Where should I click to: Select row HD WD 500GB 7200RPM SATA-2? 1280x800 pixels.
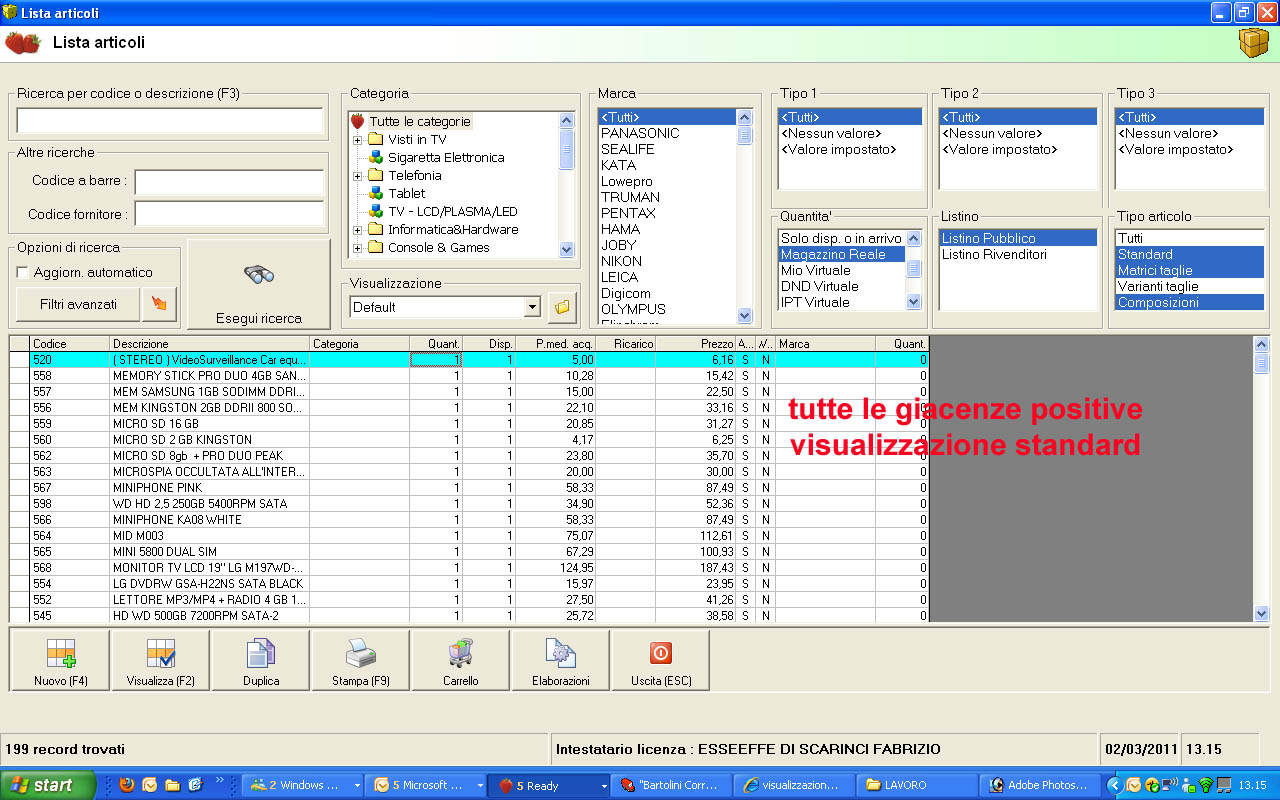click(x=469, y=615)
